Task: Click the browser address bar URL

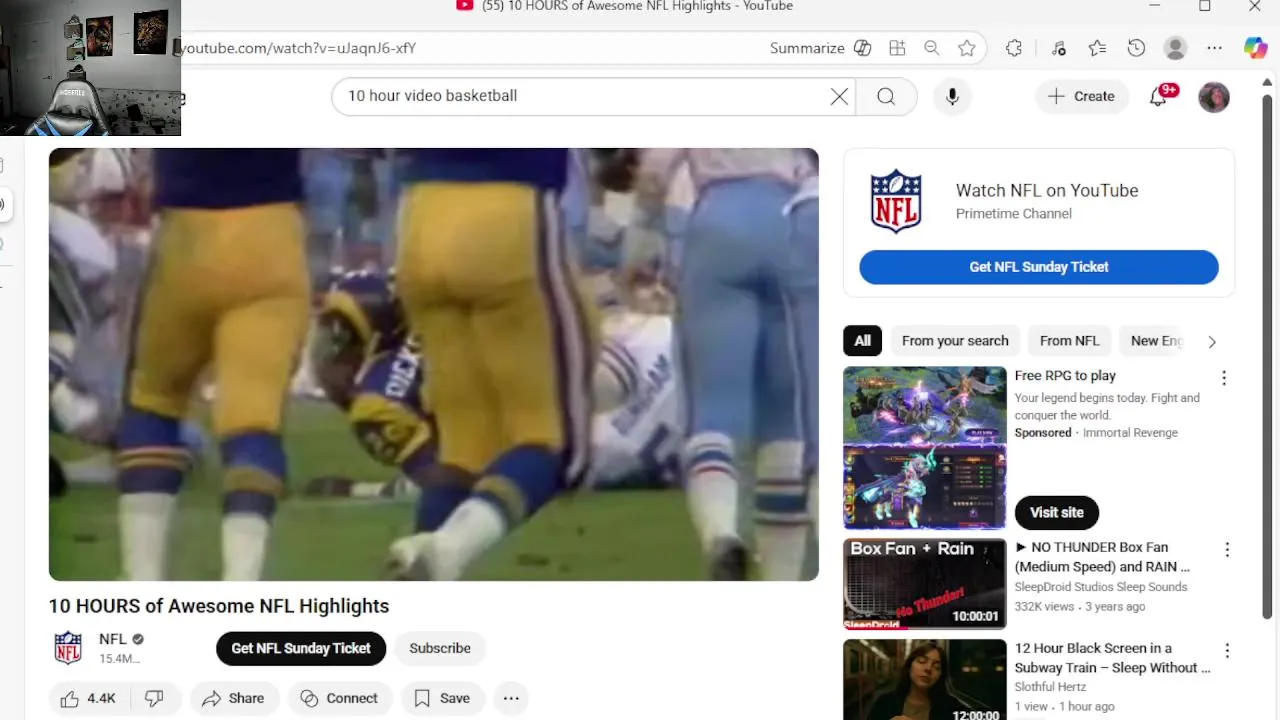Action: coord(298,48)
